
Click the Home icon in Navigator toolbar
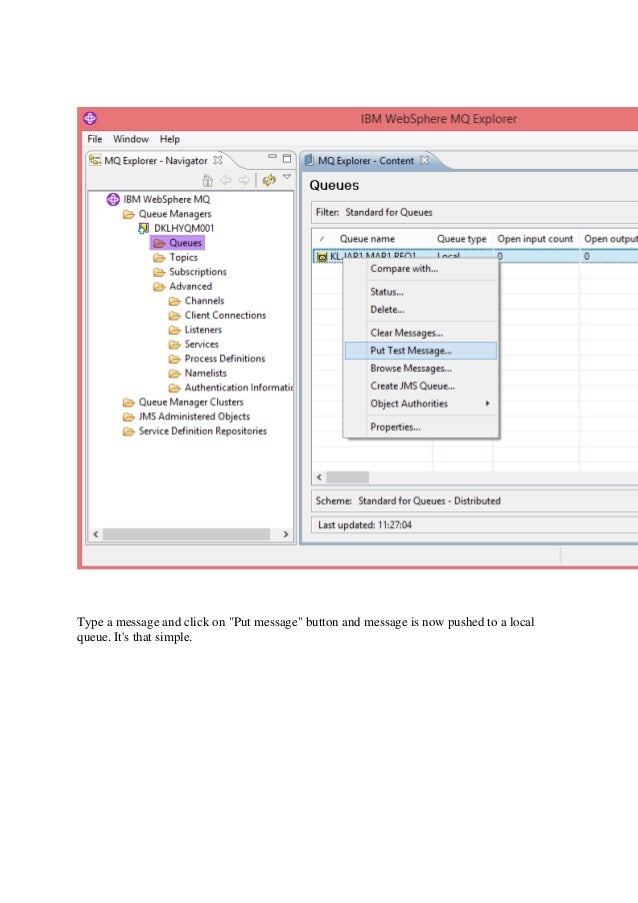(x=207, y=180)
